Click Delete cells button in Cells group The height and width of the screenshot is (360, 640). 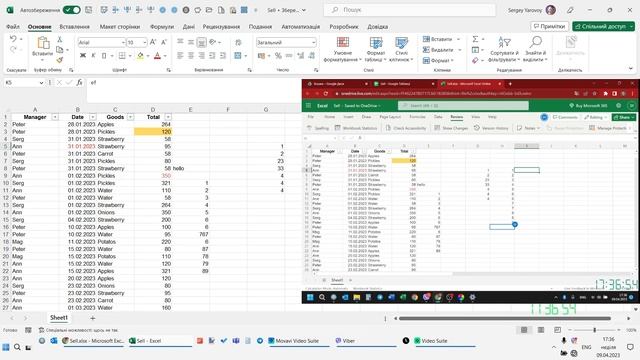(x=438, y=50)
